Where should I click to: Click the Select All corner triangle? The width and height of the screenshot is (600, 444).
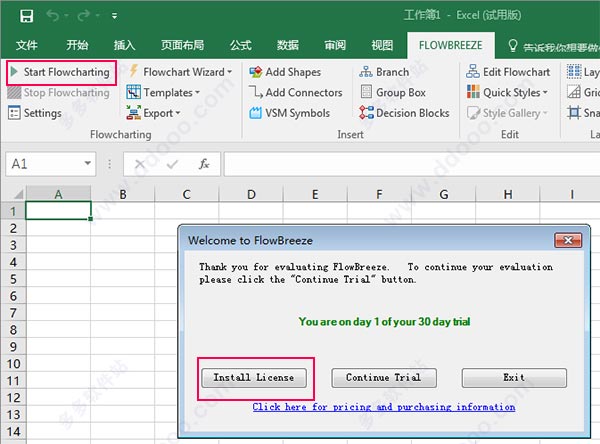coord(18,194)
